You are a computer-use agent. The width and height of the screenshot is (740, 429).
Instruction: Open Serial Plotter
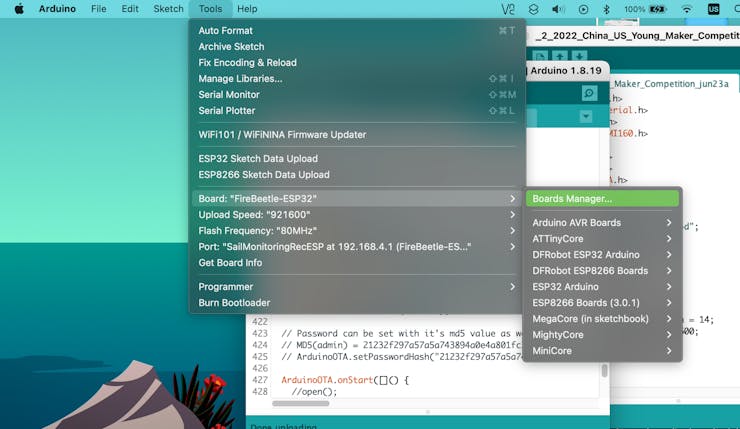click(x=357, y=111)
